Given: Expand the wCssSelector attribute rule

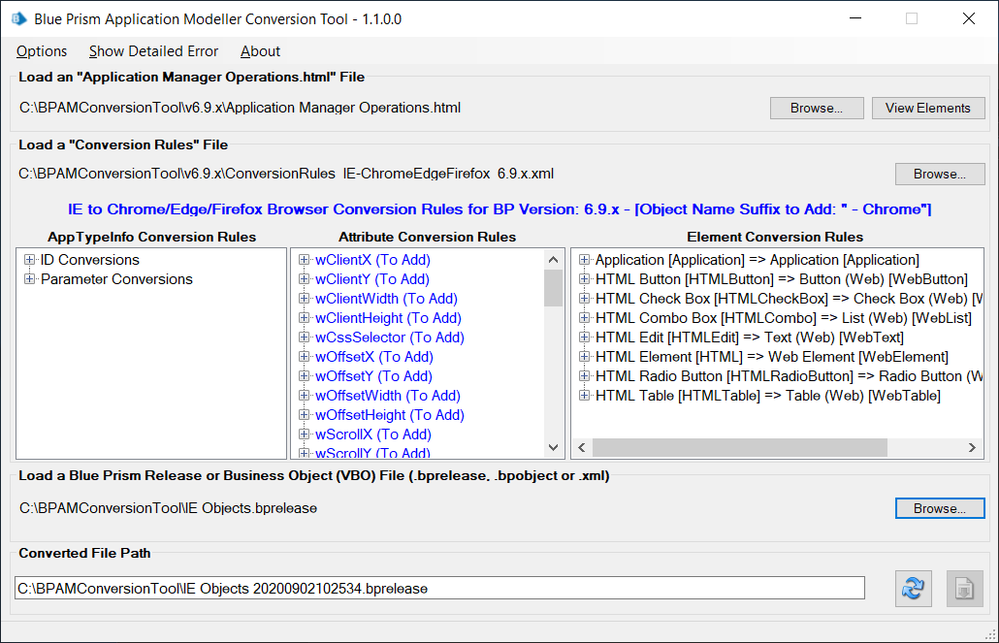Looking at the screenshot, I should coord(304,338).
